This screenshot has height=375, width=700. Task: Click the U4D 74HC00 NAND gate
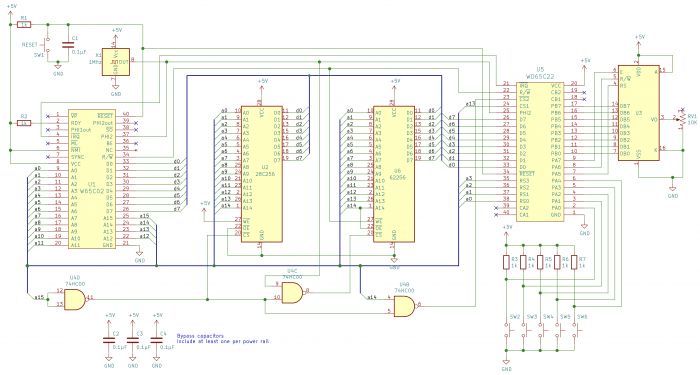[x=75, y=300]
